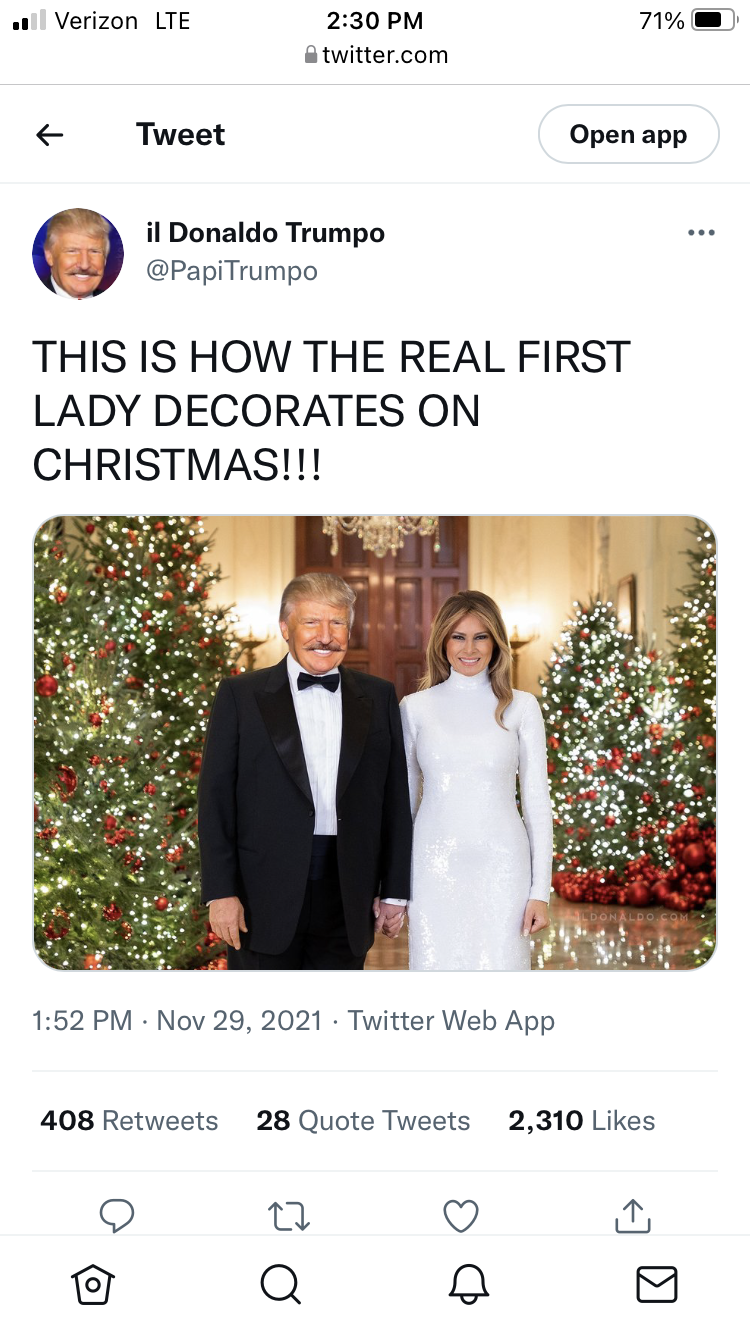The height and width of the screenshot is (1334, 750).
Task: Open the Notifications bell tab
Action: pyautogui.click(x=469, y=1284)
